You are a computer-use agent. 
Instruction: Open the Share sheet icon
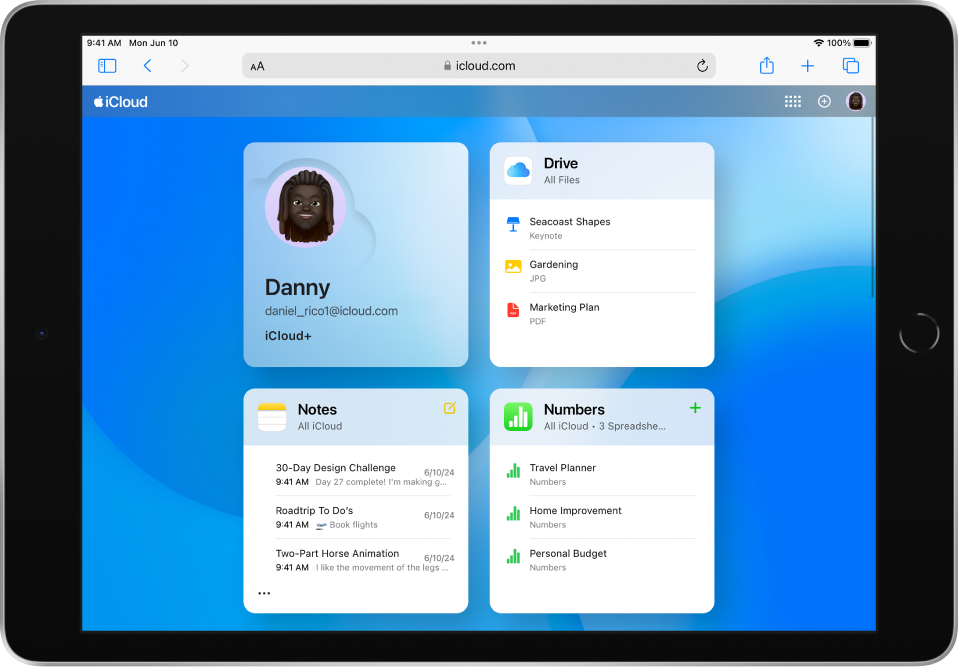767,65
